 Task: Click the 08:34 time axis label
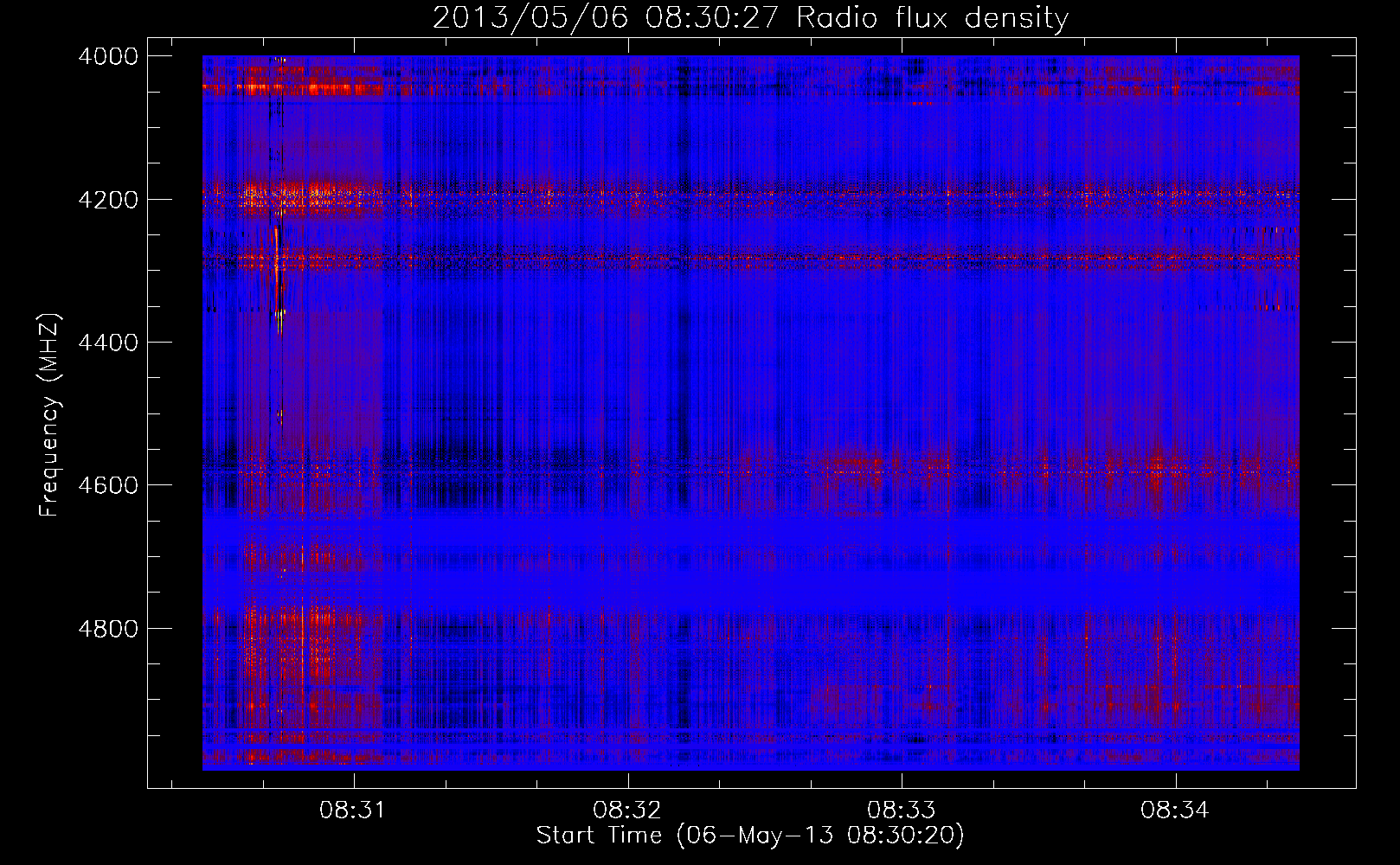click(x=1174, y=811)
